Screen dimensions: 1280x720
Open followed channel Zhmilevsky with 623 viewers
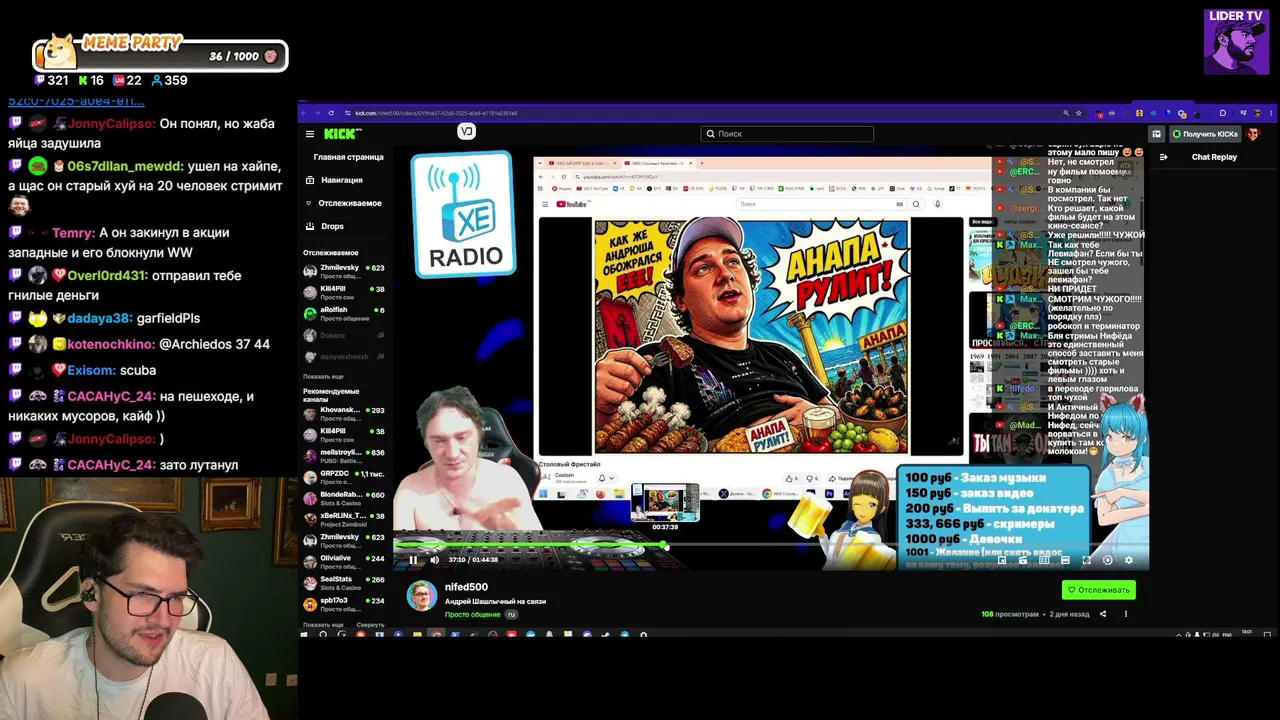click(x=346, y=271)
